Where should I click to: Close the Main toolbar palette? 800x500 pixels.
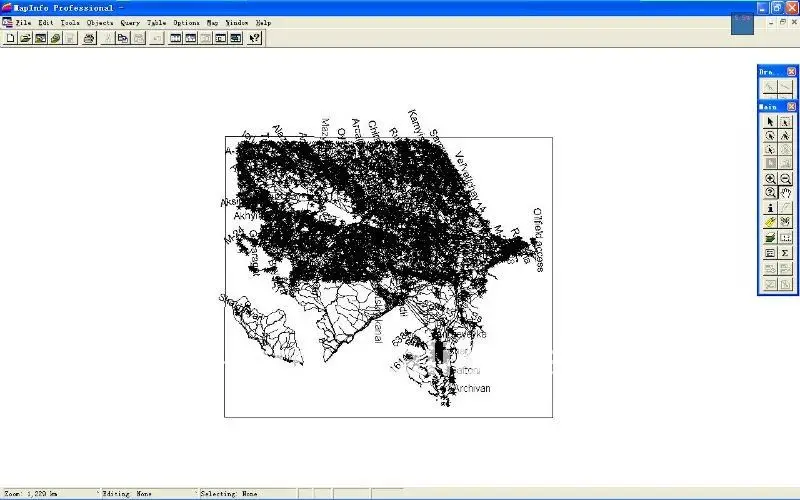pyautogui.click(x=791, y=107)
